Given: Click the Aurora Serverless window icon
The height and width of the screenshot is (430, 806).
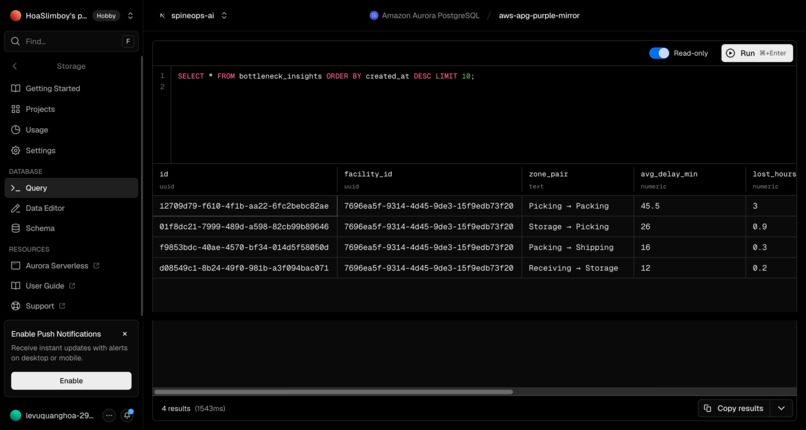Looking at the screenshot, I should coord(16,266).
